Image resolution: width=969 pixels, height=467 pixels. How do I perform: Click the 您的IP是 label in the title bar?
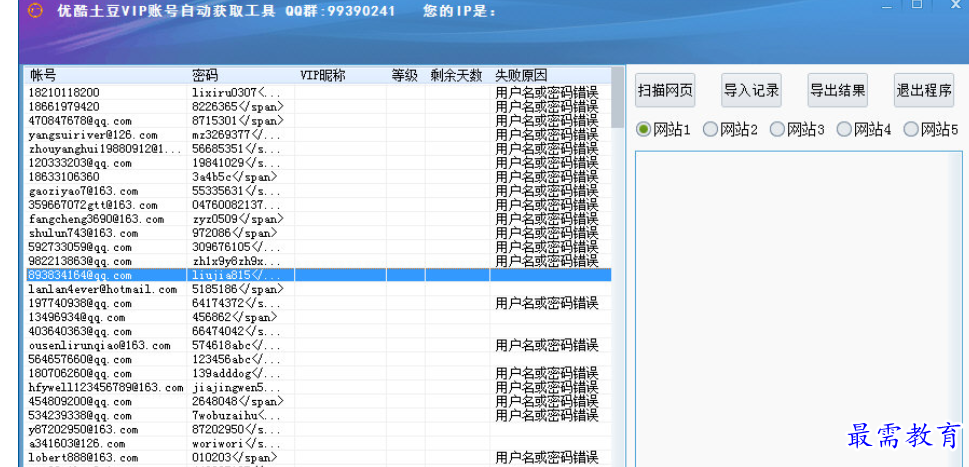tap(460, 11)
